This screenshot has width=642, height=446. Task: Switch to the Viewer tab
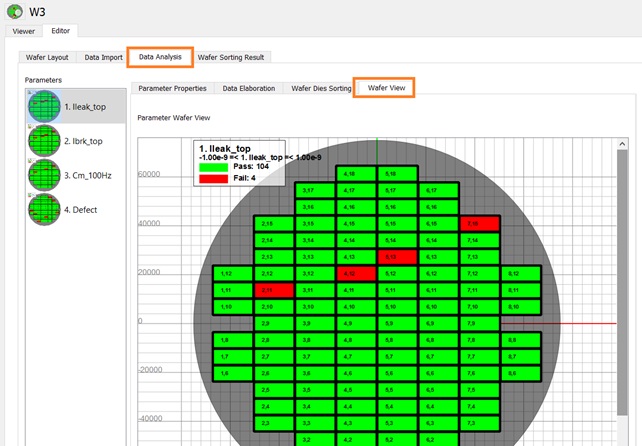[x=23, y=31]
